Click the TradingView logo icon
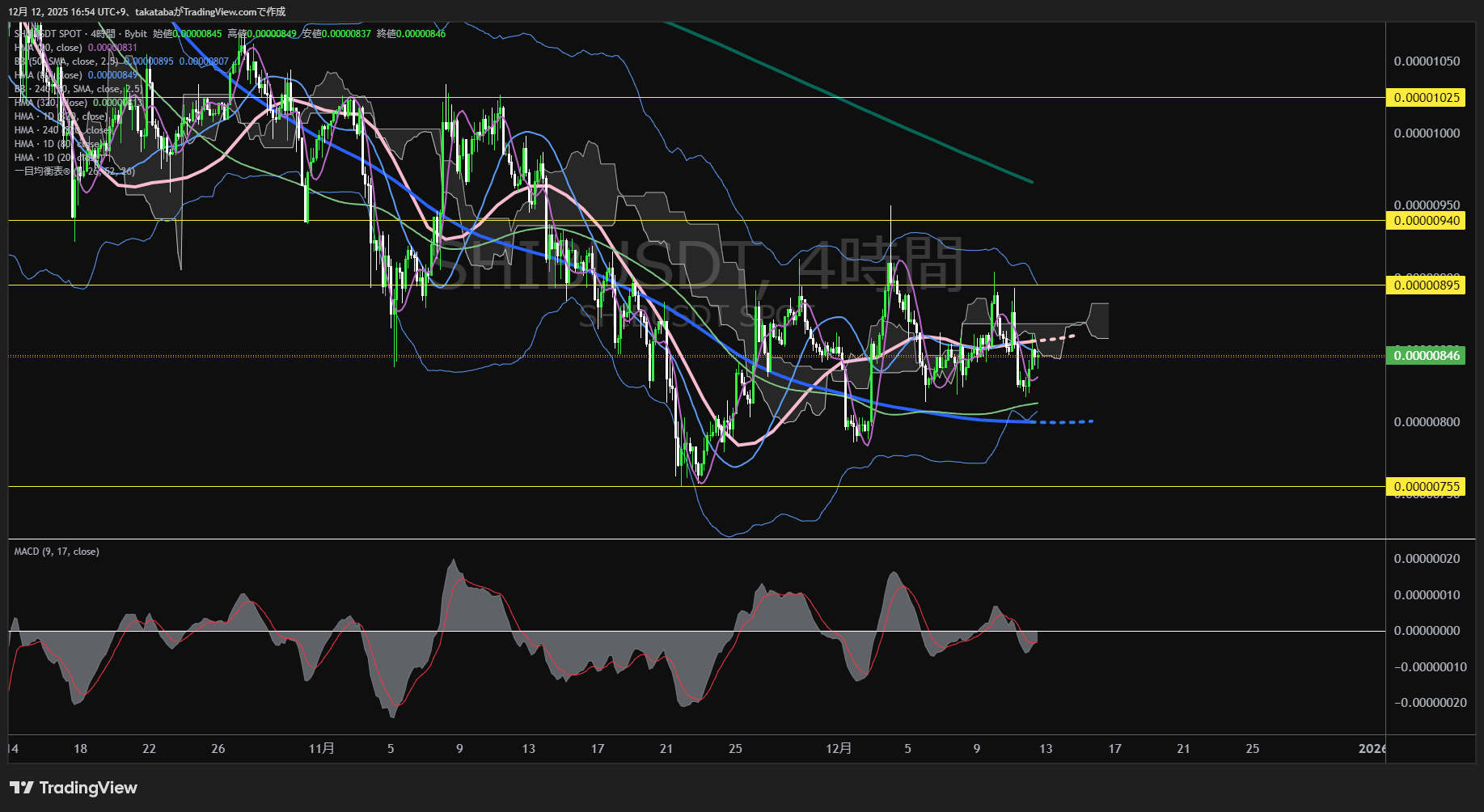 tap(21, 788)
